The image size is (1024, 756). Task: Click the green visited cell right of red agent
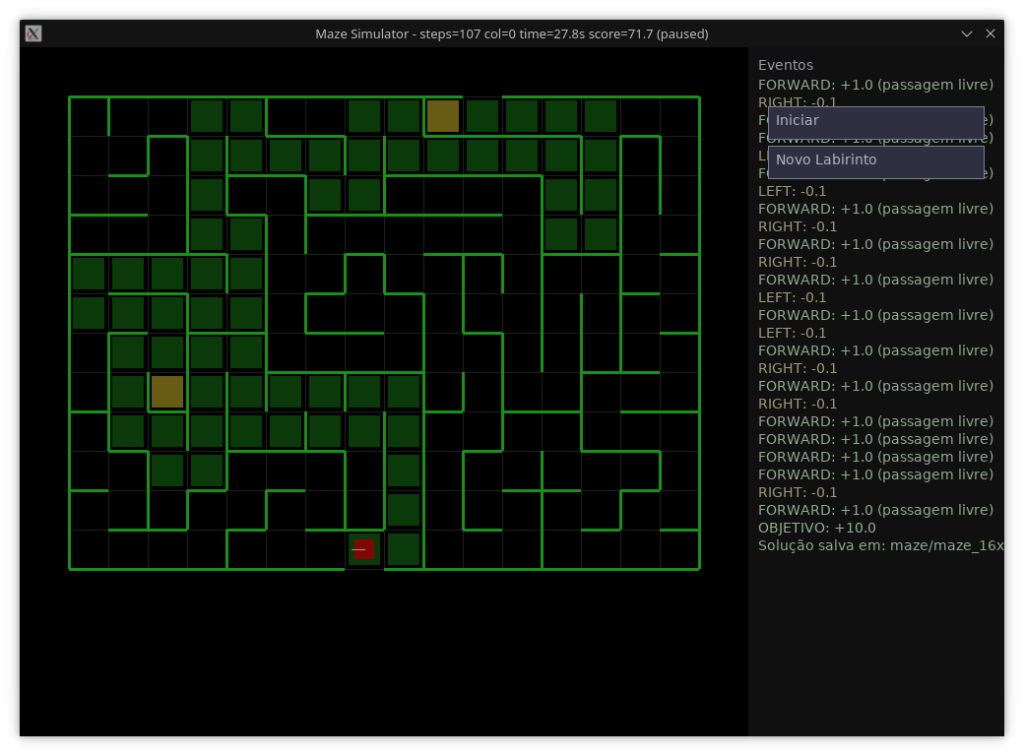click(404, 549)
